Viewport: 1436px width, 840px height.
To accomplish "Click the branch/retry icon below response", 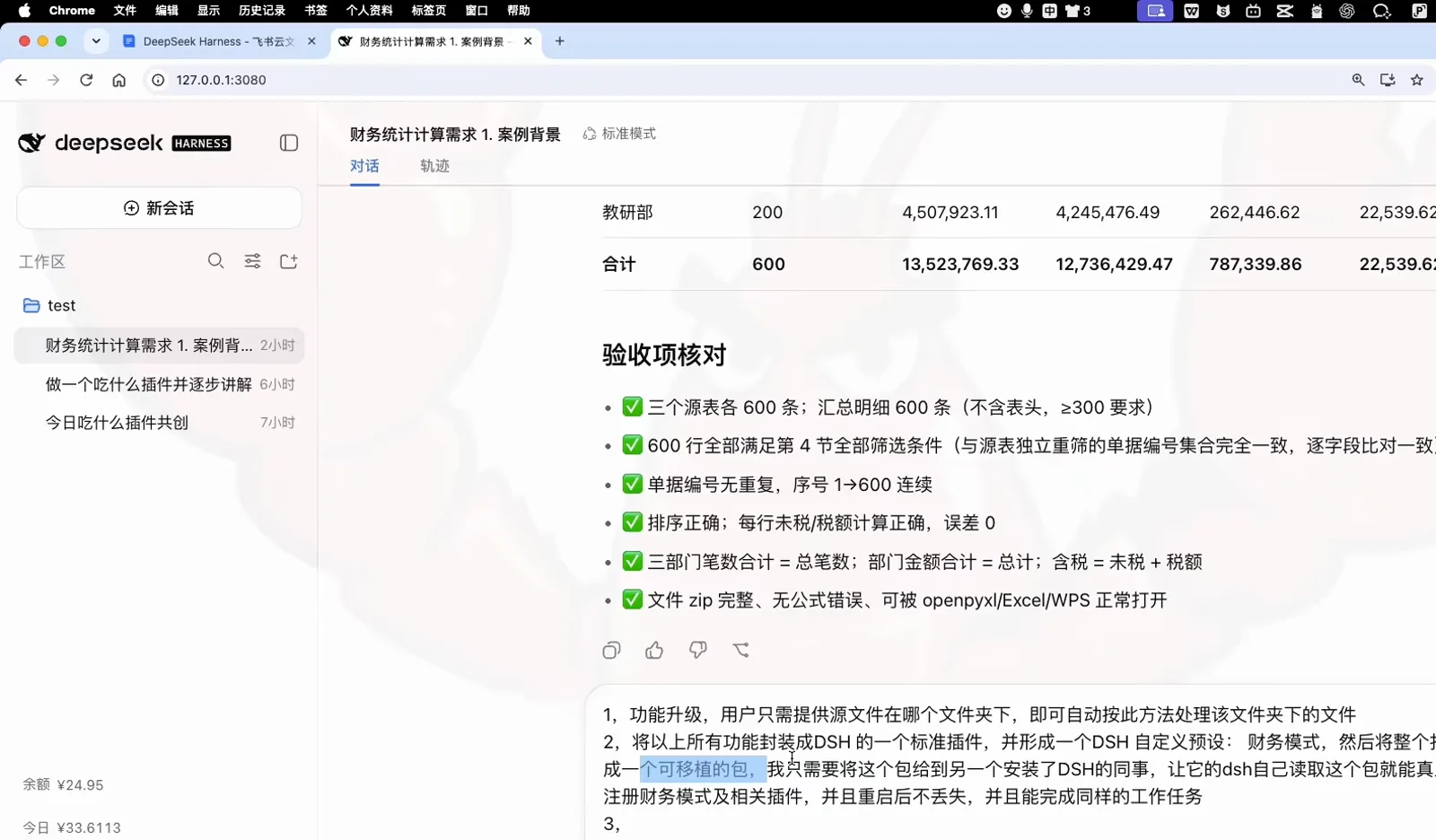I will pyautogui.click(x=740, y=651).
